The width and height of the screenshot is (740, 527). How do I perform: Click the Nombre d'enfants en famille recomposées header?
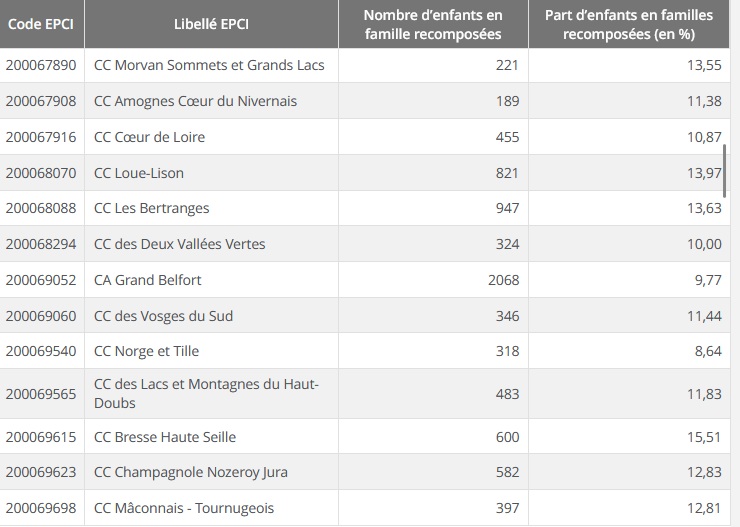432,24
